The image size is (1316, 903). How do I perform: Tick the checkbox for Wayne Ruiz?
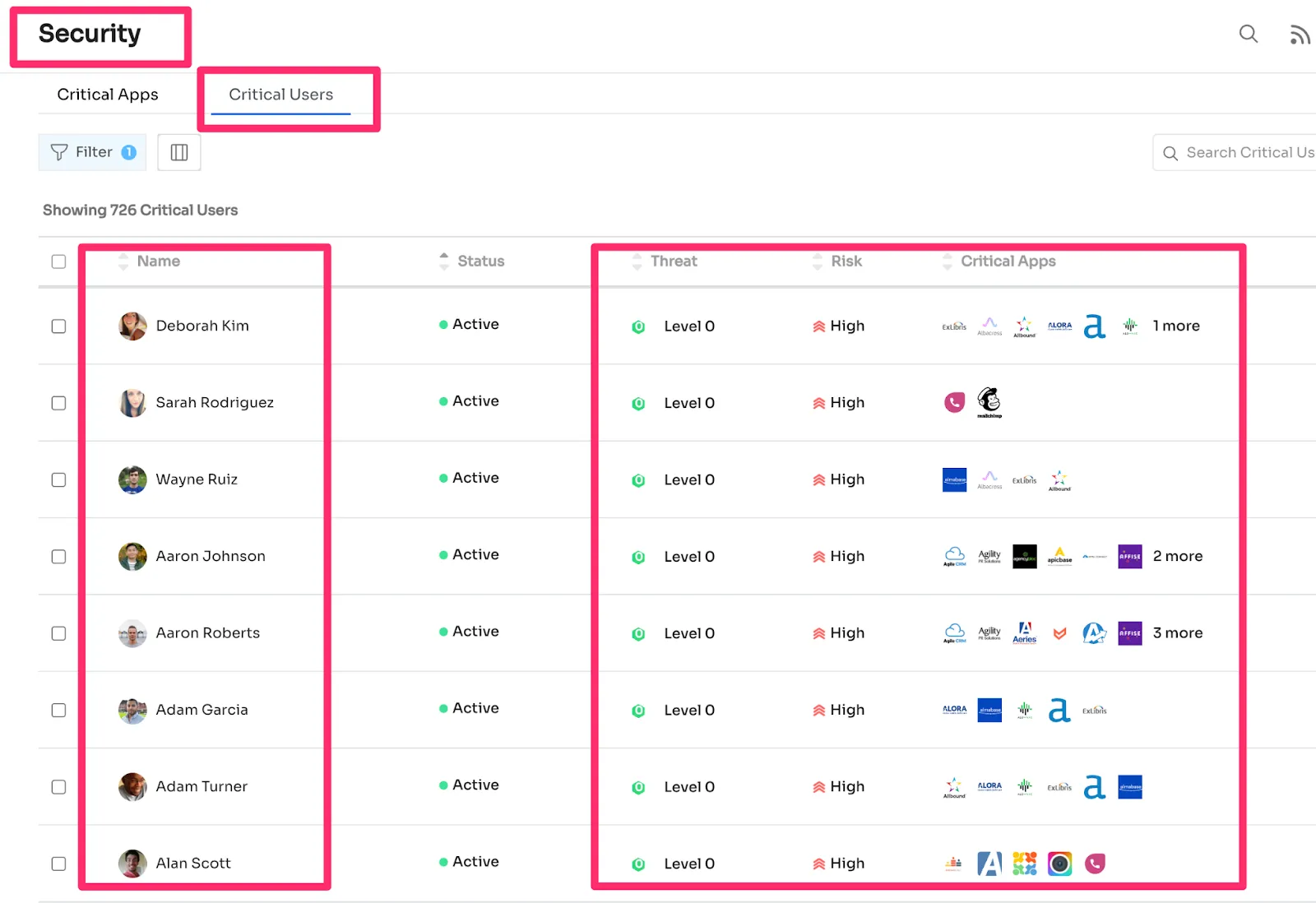[58, 479]
